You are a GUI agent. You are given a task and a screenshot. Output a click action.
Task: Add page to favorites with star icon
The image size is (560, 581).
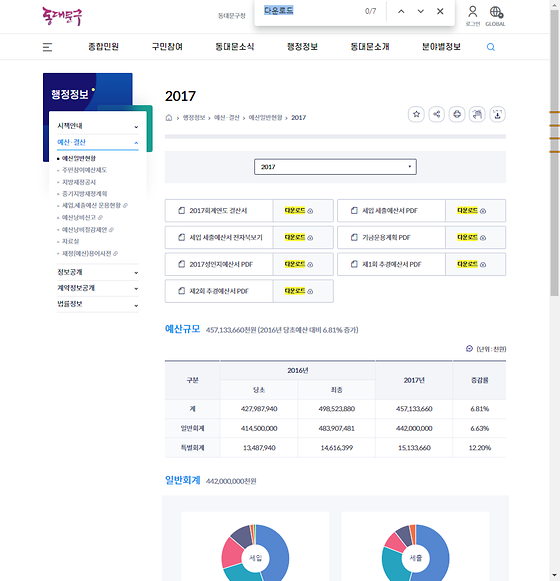(416, 114)
